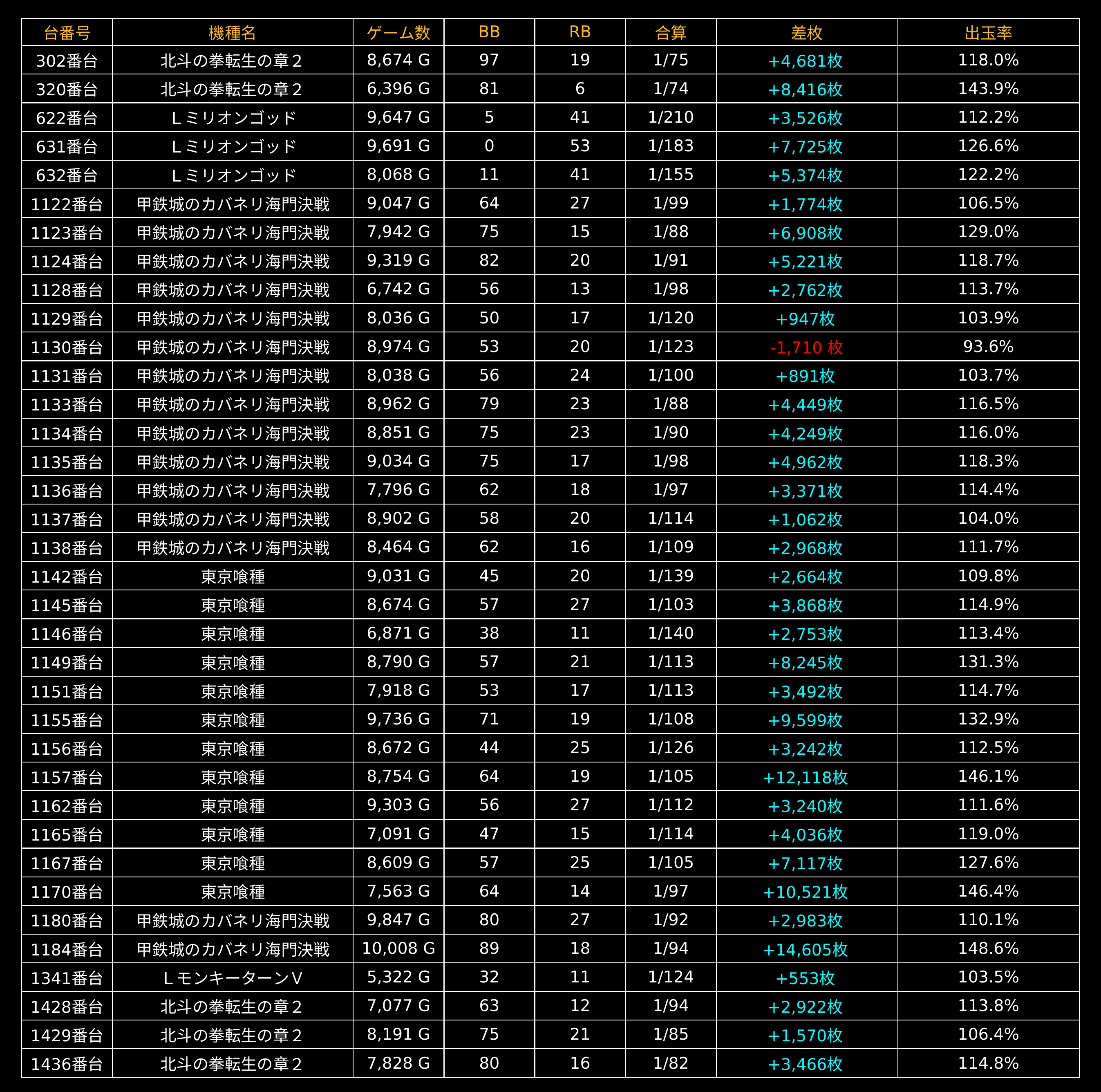Screen dimensions: 1101x1092
Task: Select the 631番台 machine number
Action: point(67,146)
